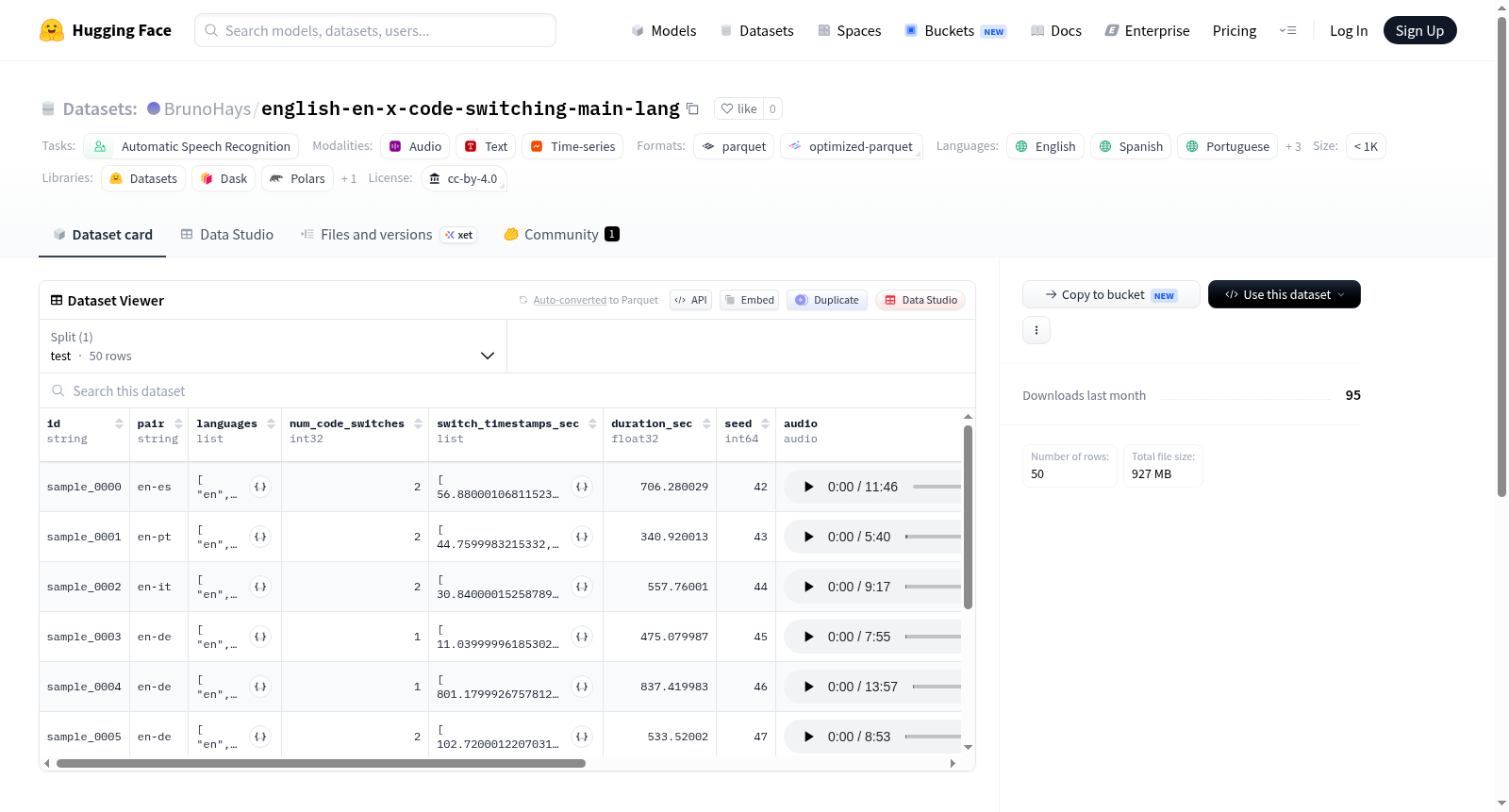Expand languages list cell for sample_0005
The width and height of the screenshot is (1509, 812).
pos(260,737)
